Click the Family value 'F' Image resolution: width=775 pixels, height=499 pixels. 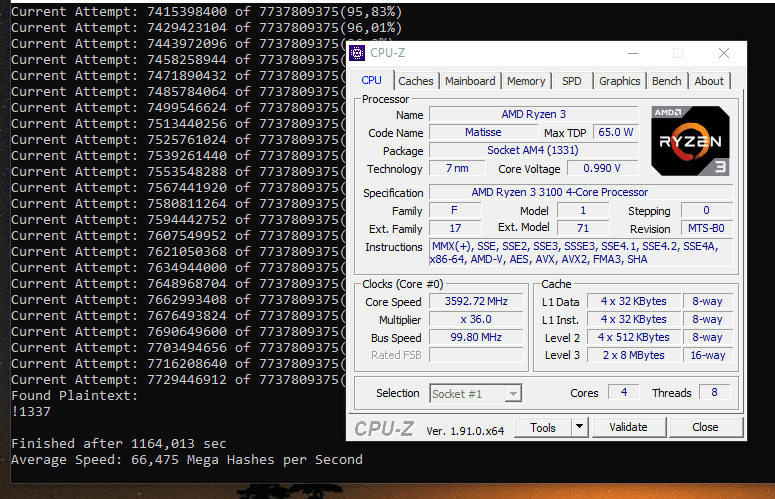[x=455, y=210]
